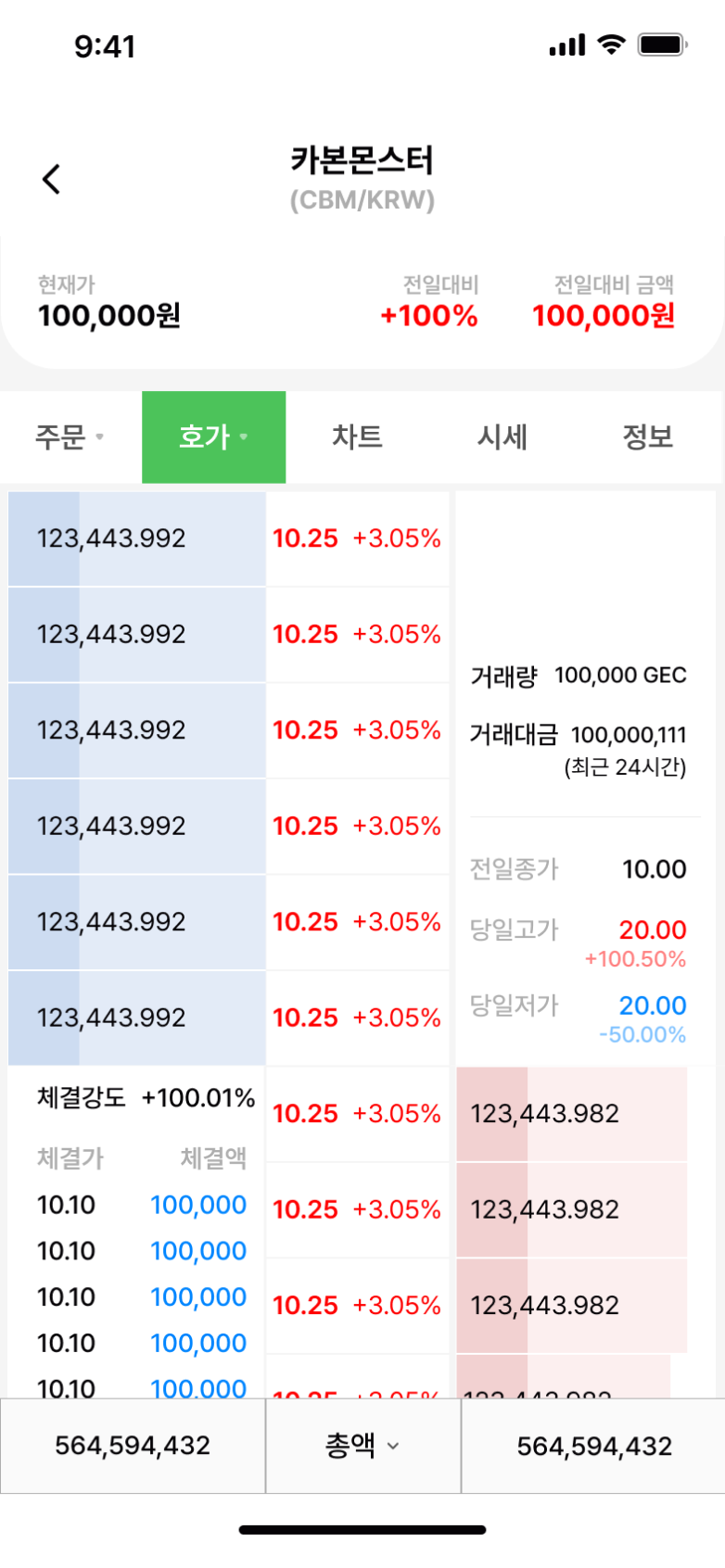
Task: Tap the battery status icon
Action: 662,44
